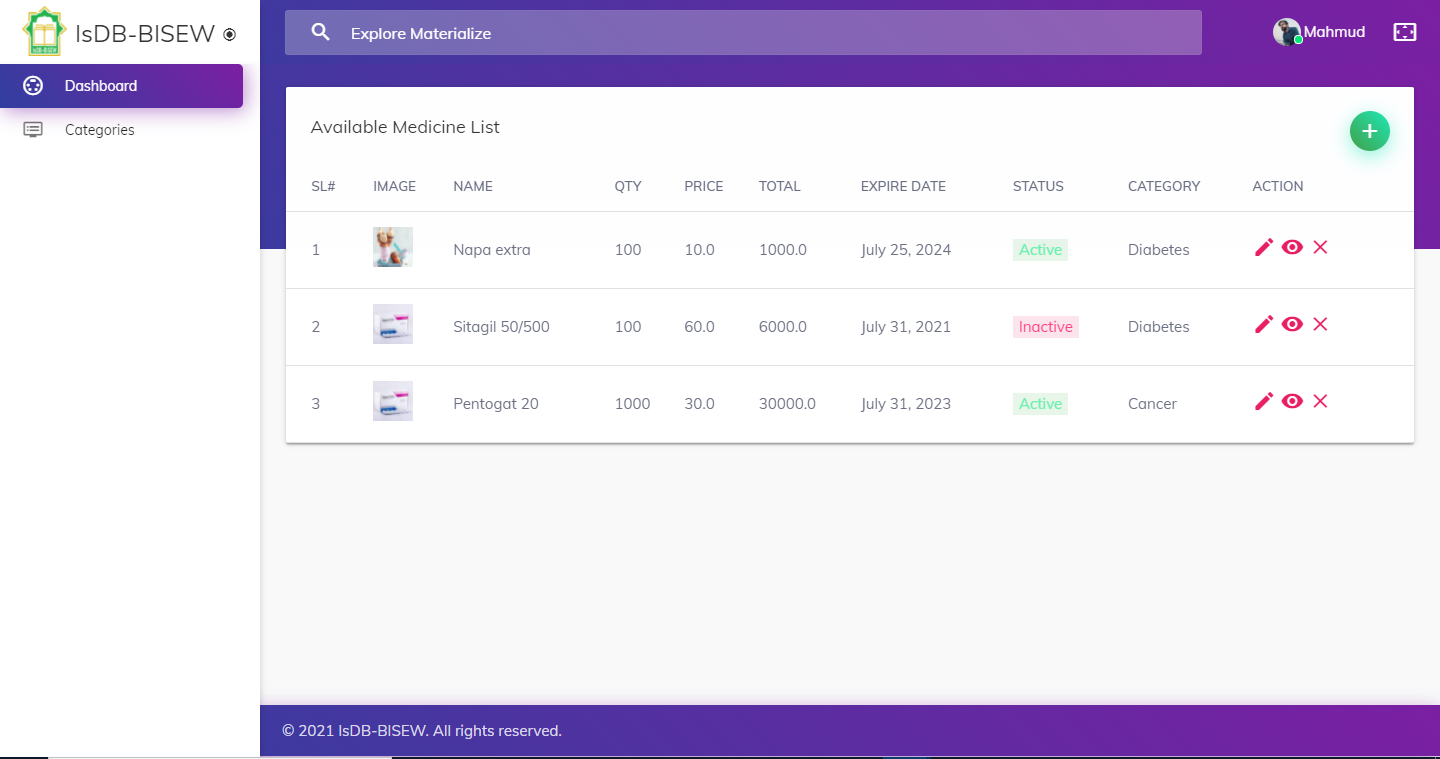Click the 30000.0 total value
This screenshot has height=759, width=1440.
point(787,404)
